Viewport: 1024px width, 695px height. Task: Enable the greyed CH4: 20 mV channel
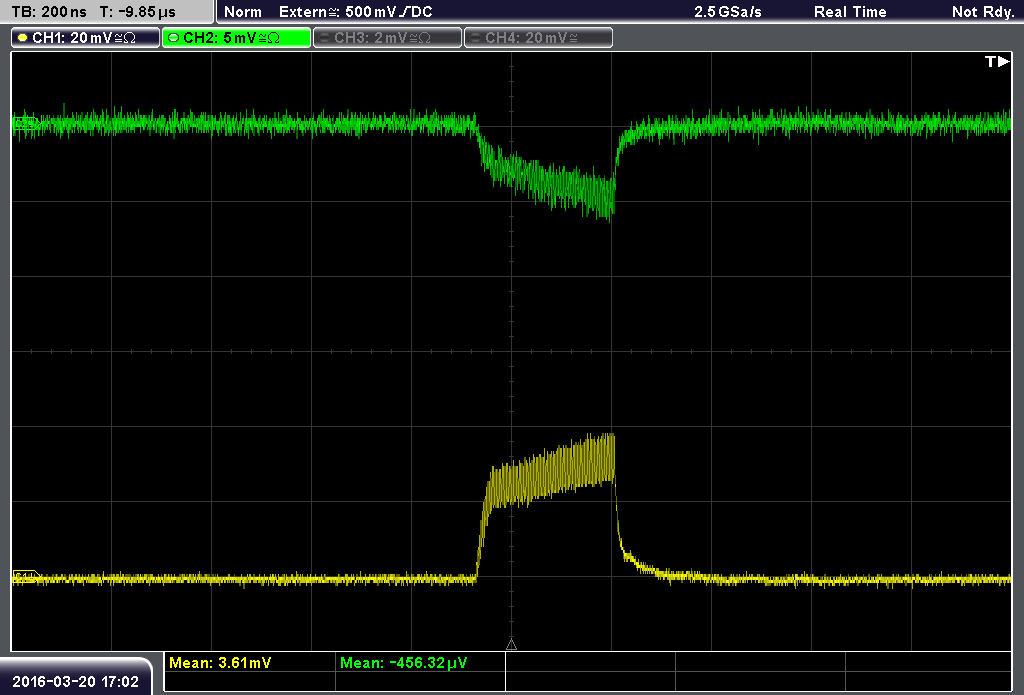coord(538,38)
